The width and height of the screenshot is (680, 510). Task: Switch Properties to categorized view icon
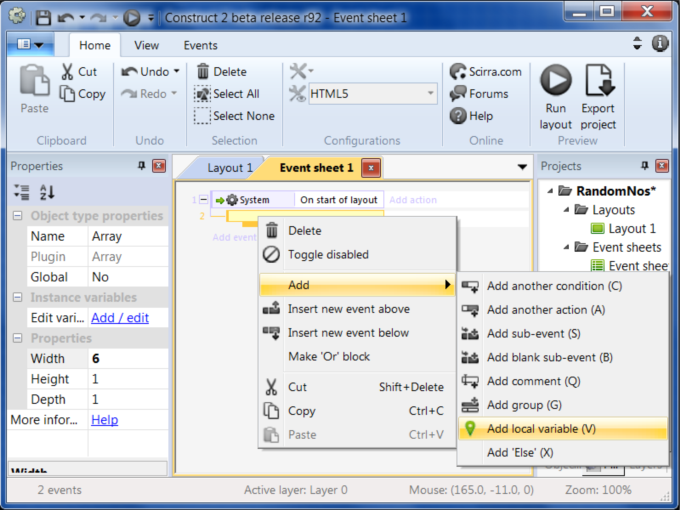point(22,192)
